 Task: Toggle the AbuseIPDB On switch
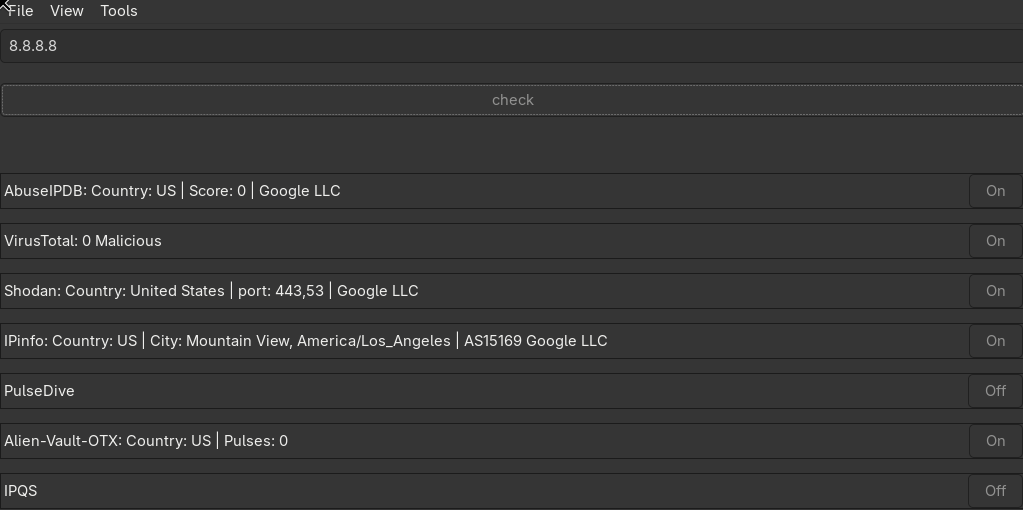pyautogui.click(x=995, y=191)
